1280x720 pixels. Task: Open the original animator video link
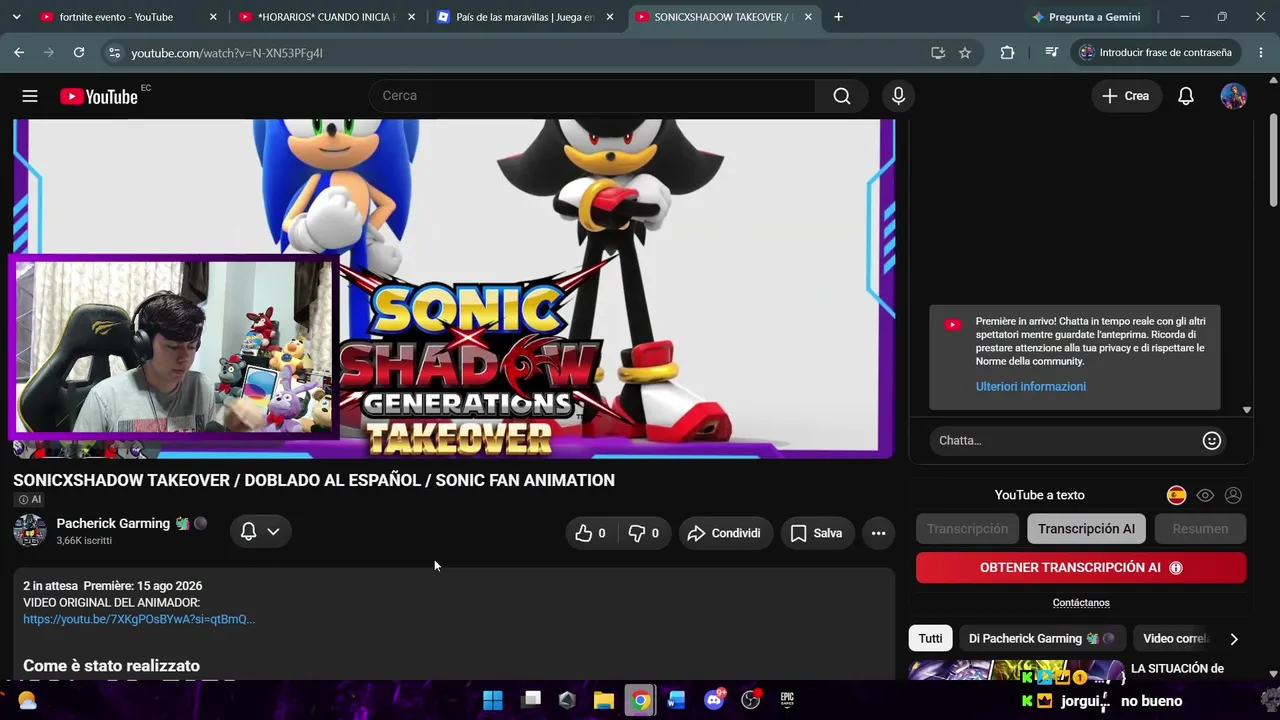coord(139,619)
